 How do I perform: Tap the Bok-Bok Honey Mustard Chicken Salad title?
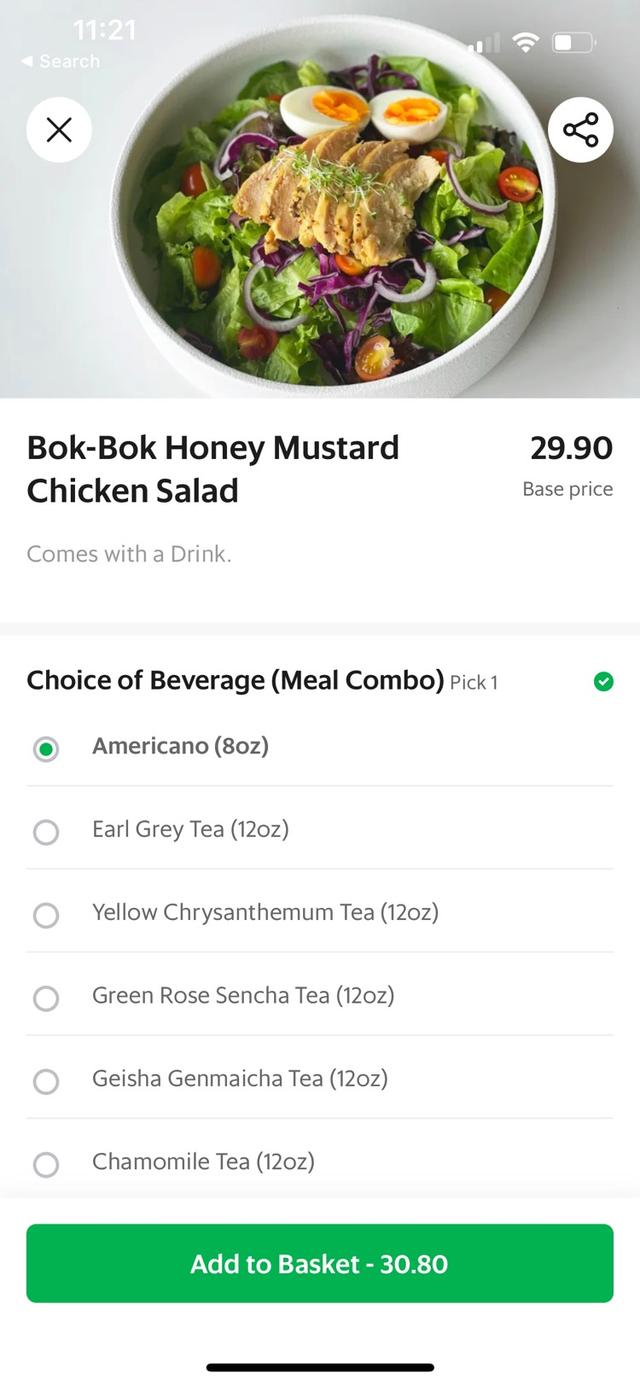[x=213, y=469]
